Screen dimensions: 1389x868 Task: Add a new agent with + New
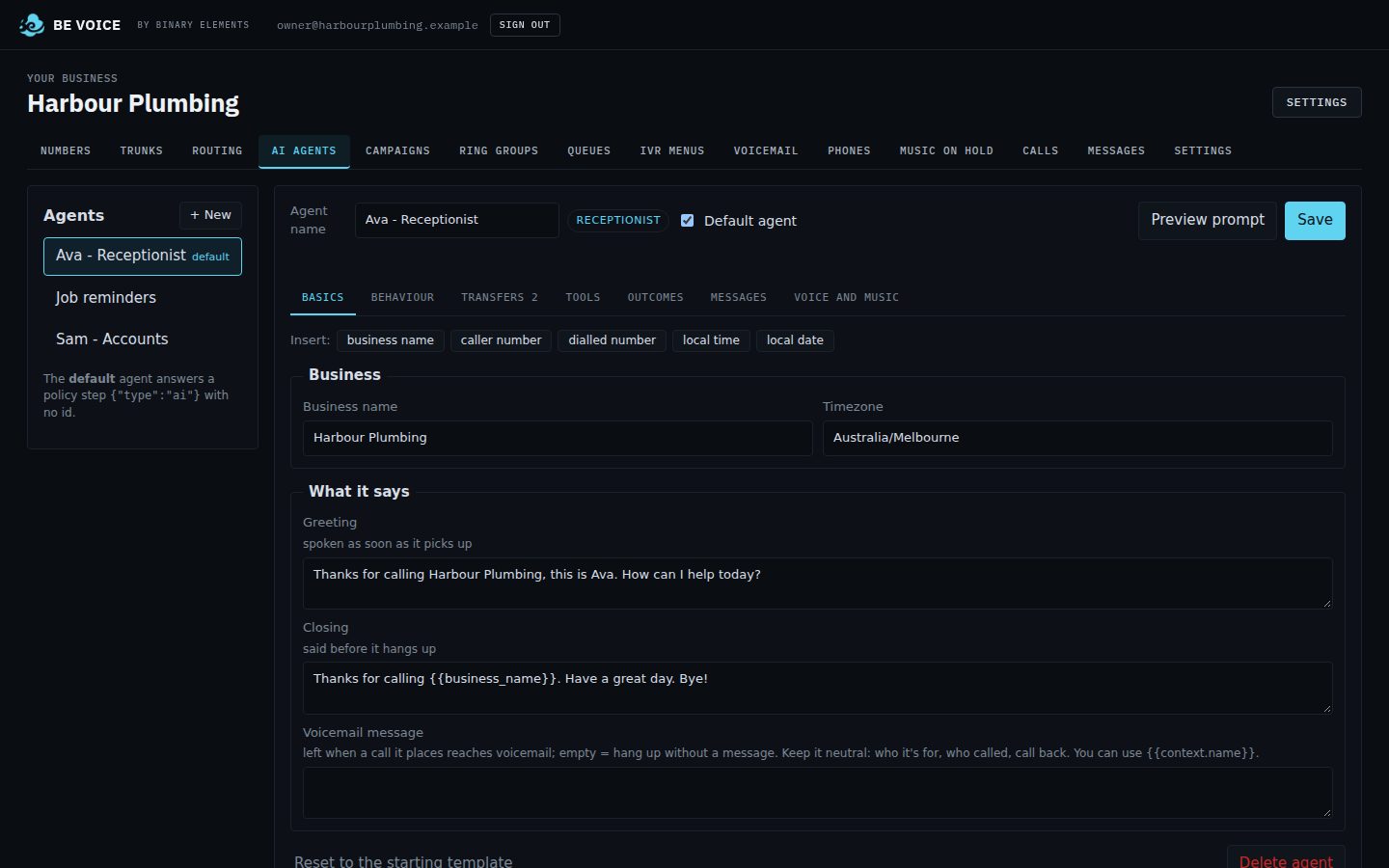[x=210, y=215]
